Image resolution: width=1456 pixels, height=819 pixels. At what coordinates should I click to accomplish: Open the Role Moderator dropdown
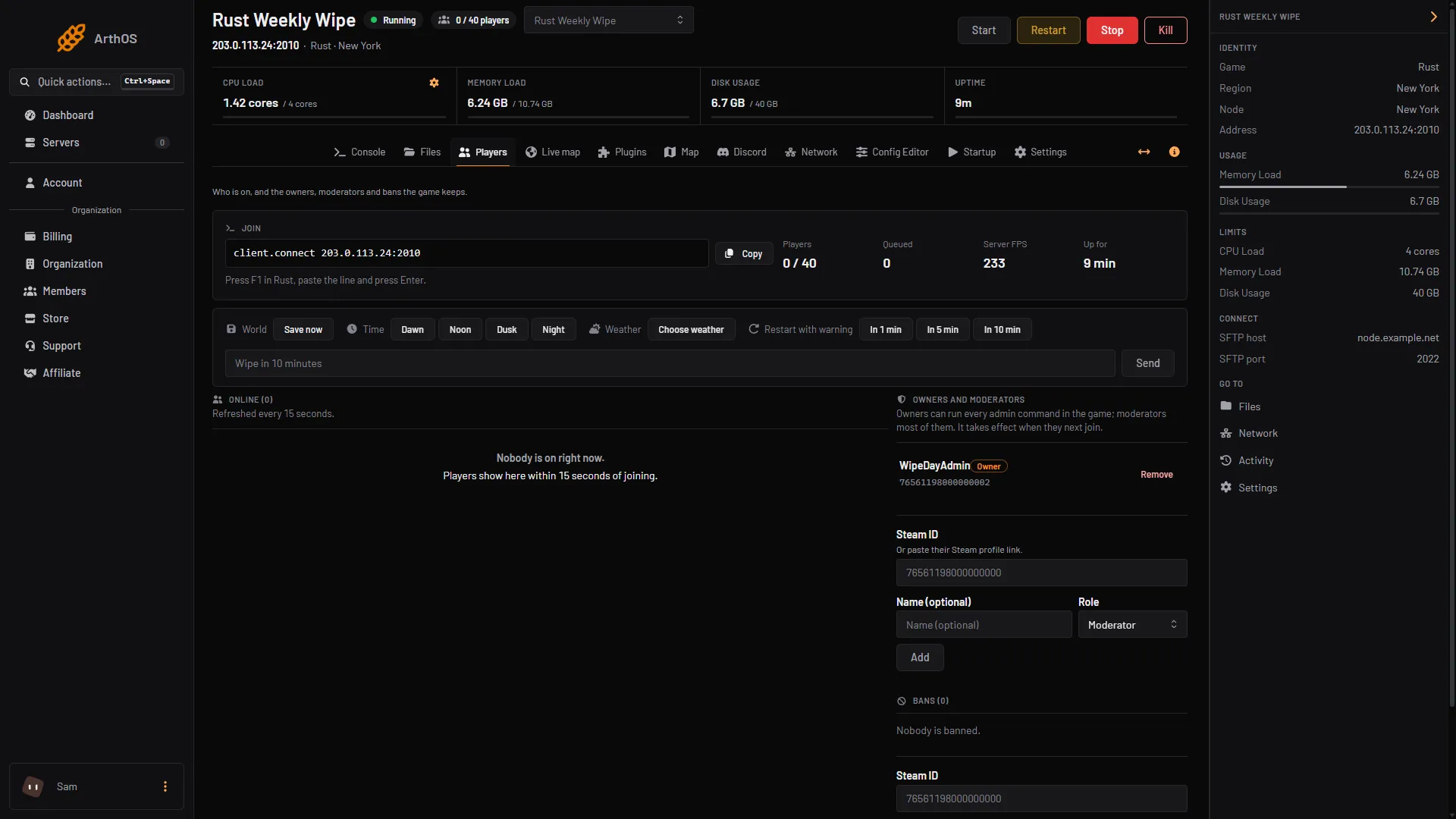(1132, 625)
